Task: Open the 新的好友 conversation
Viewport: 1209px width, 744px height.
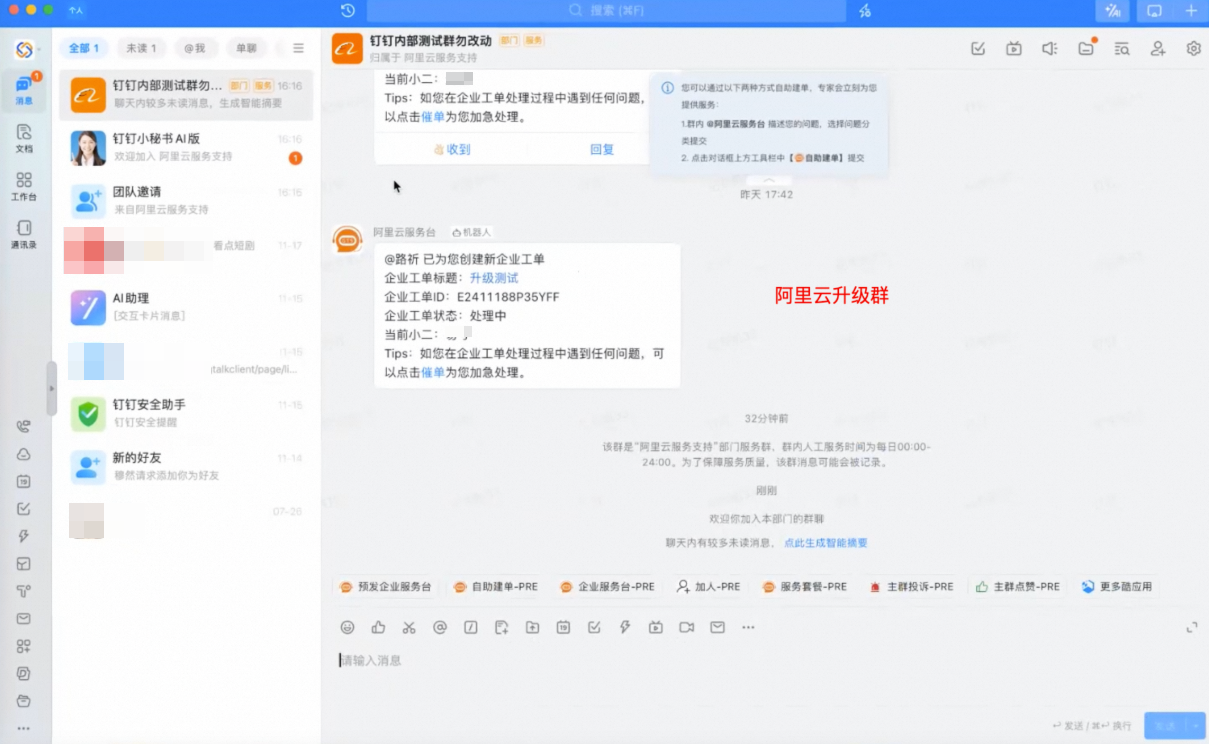Action: [186, 466]
